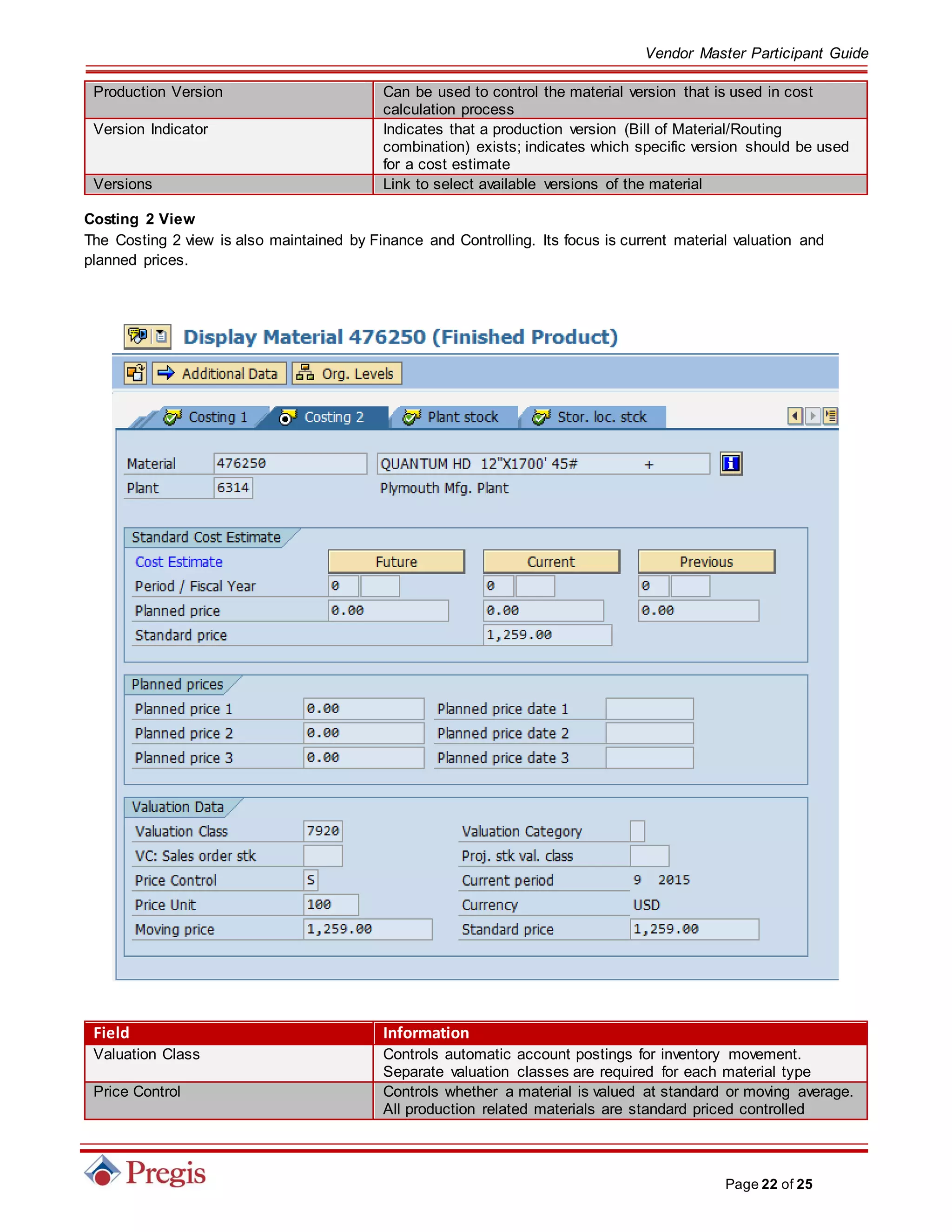Click the Version Indicator table row
This screenshot has height=1232, width=952.
pos(476,146)
